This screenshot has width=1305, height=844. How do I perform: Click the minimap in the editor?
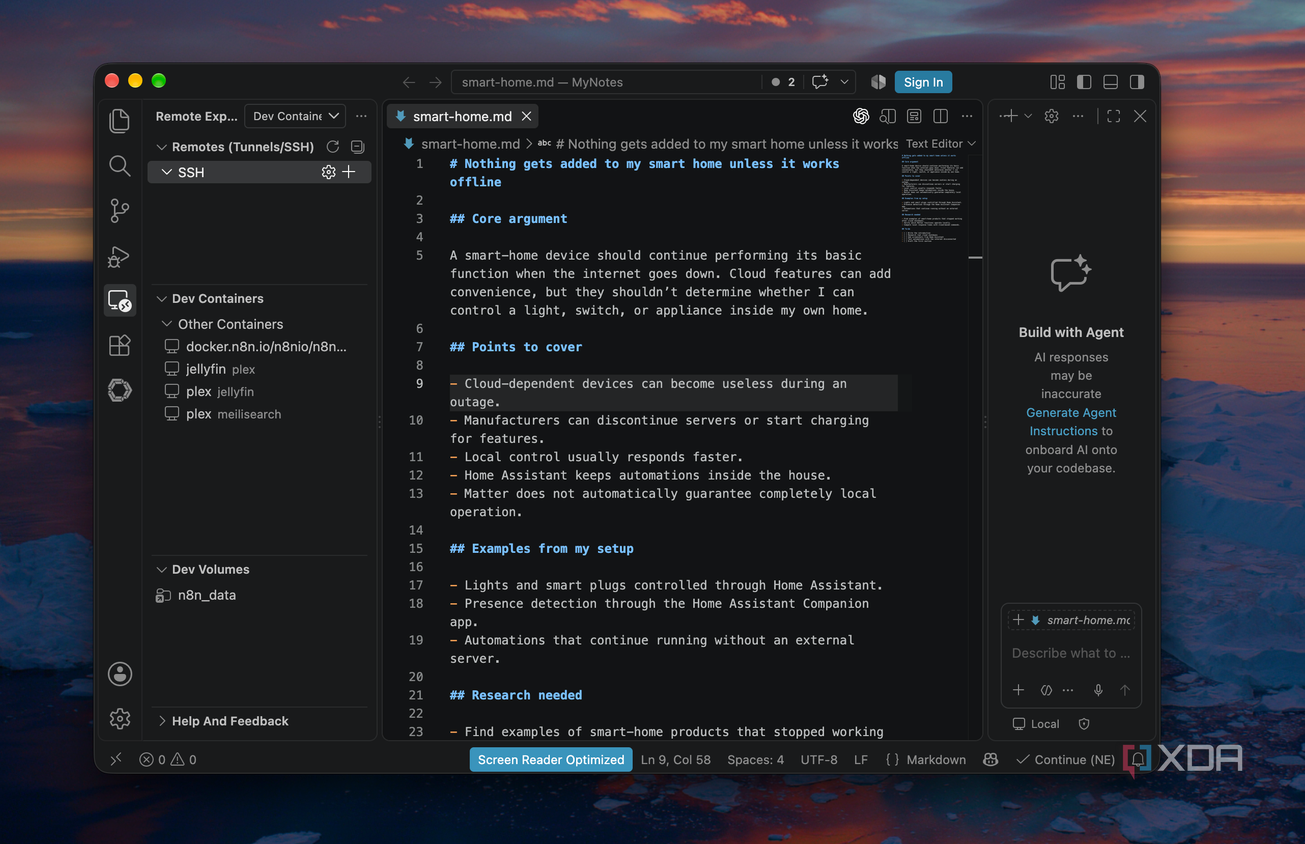click(934, 198)
